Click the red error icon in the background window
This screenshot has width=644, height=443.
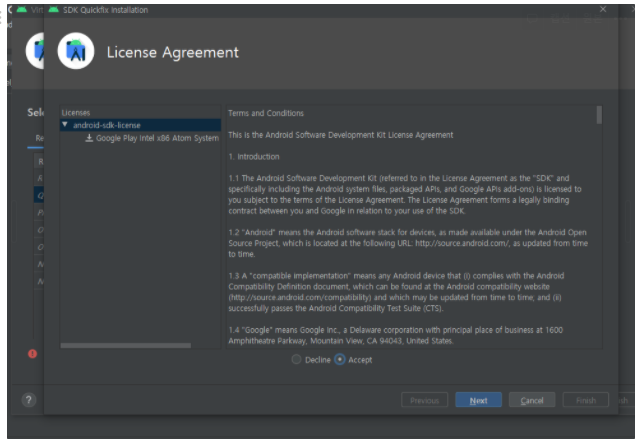pos(32,353)
